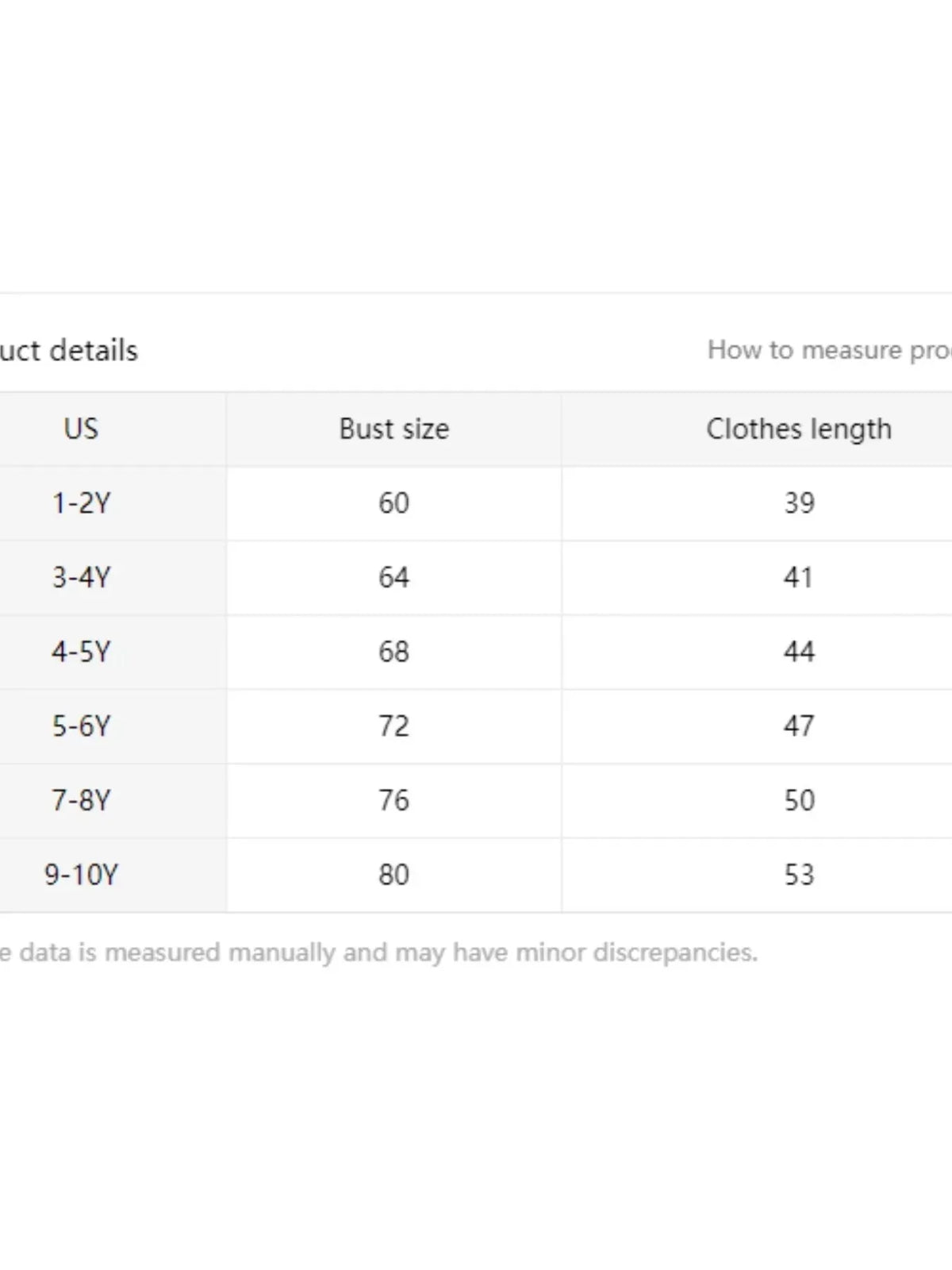Screen dimensions: 952x1270
Task: Click clothes length value 50
Action: click(x=799, y=800)
